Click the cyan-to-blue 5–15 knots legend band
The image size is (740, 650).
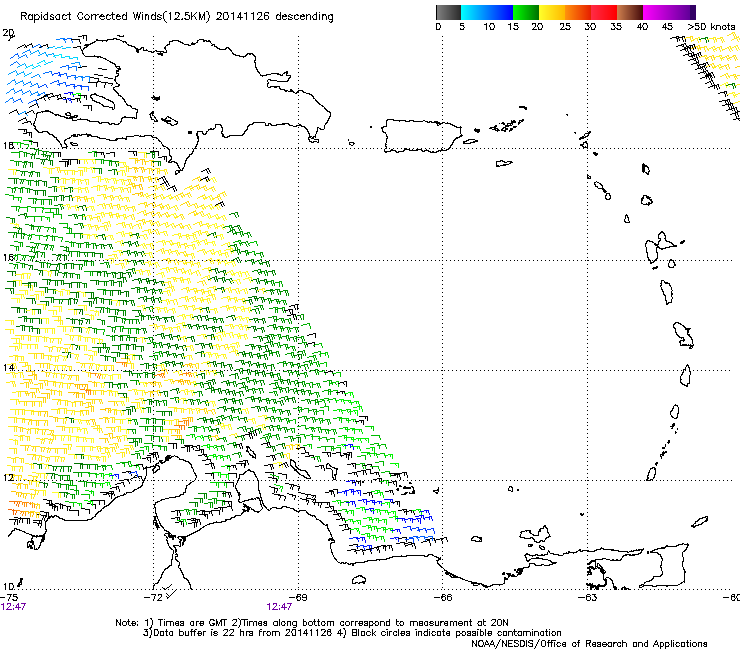(x=487, y=12)
